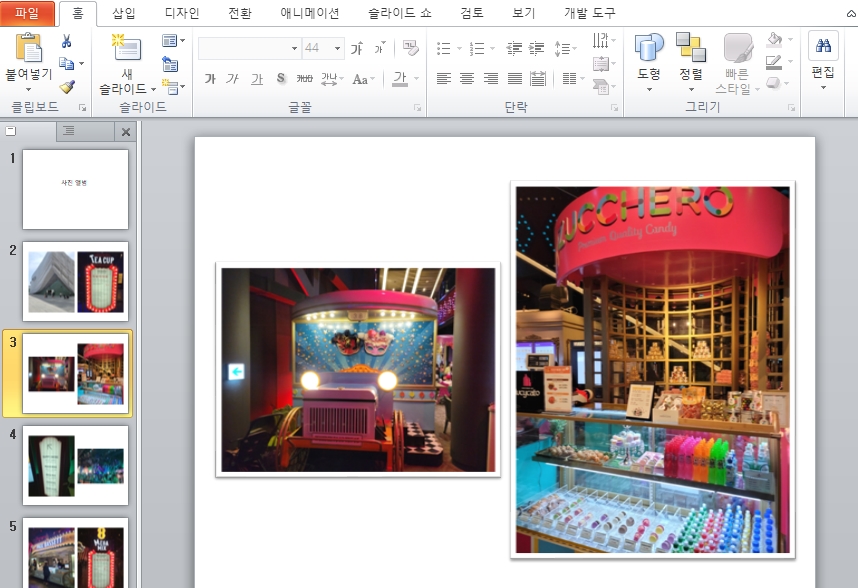
Task: Click the line spacing icon
Action: pyautogui.click(x=562, y=49)
